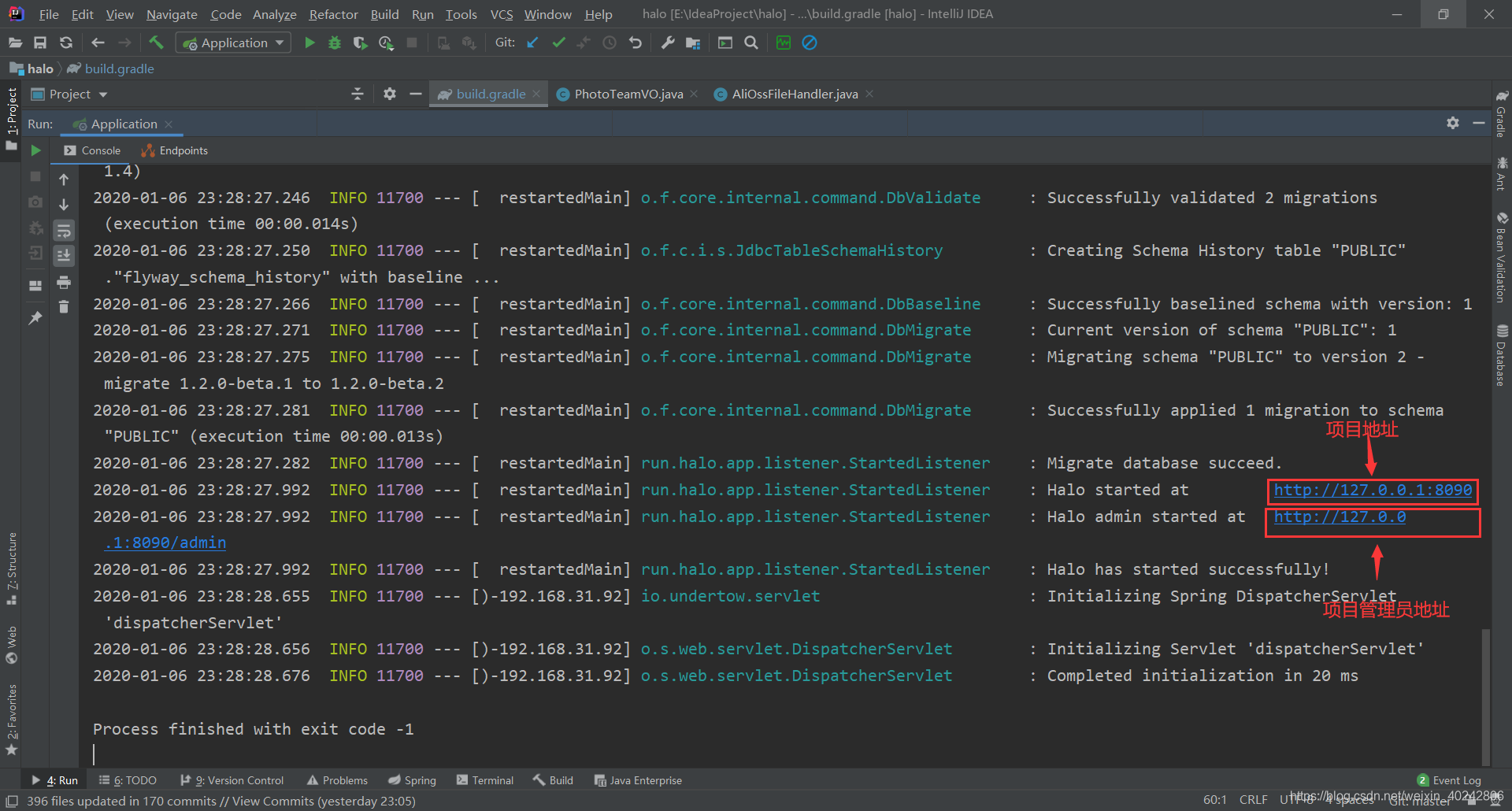
Task: Open Run panel settings gear
Action: (1453, 123)
